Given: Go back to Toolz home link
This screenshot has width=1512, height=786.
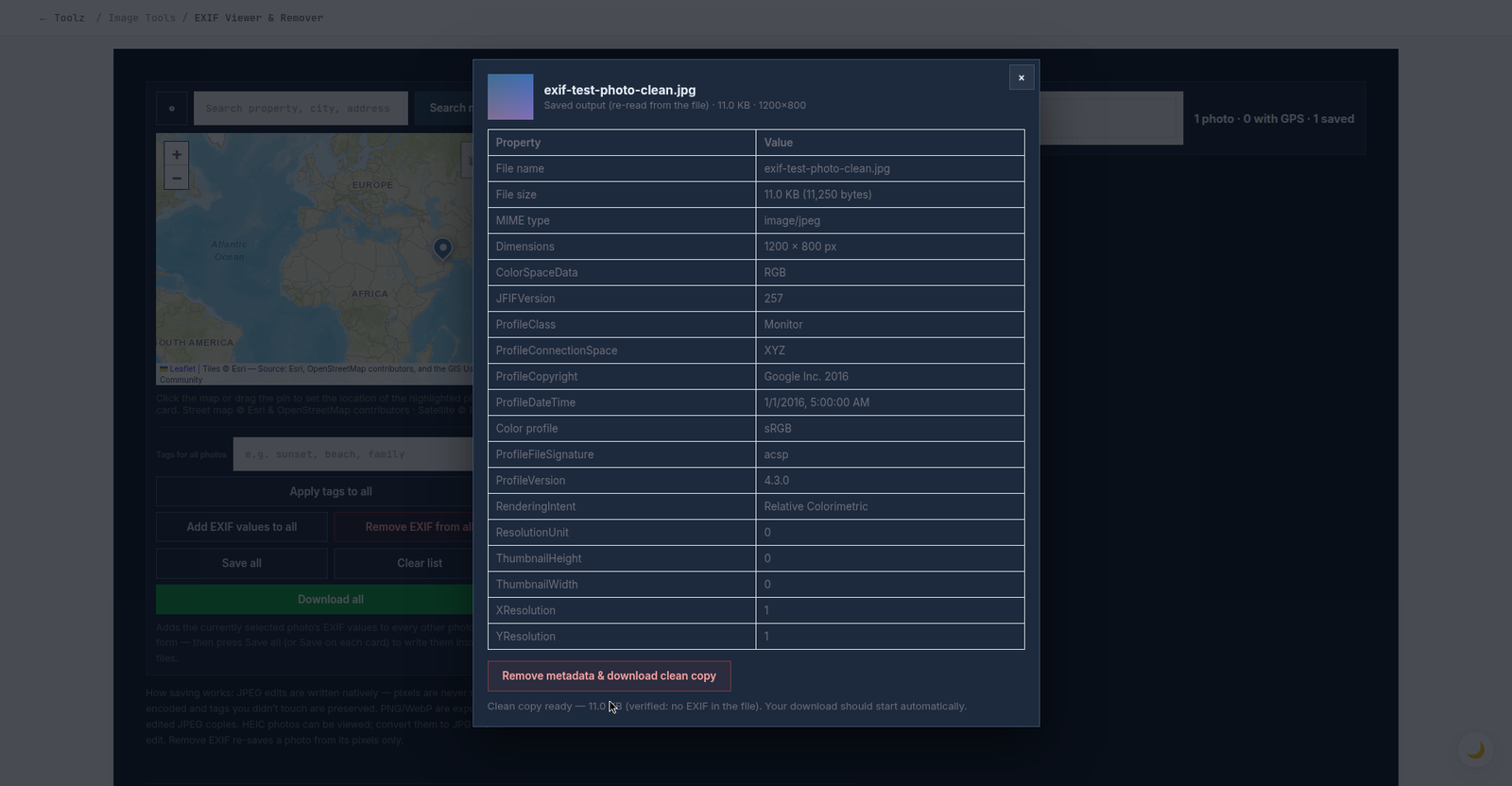Looking at the screenshot, I should (x=62, y=18).
